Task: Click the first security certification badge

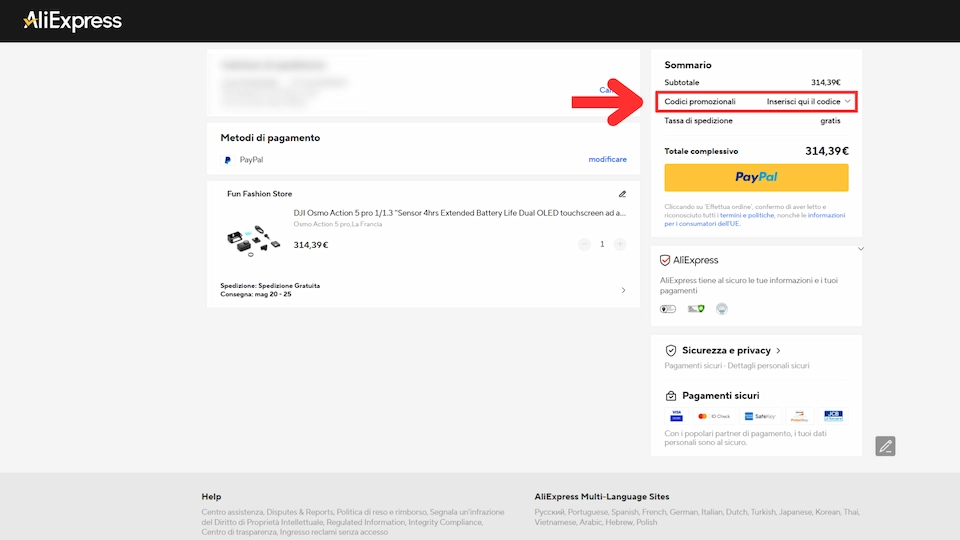Action: pos(668,309)
